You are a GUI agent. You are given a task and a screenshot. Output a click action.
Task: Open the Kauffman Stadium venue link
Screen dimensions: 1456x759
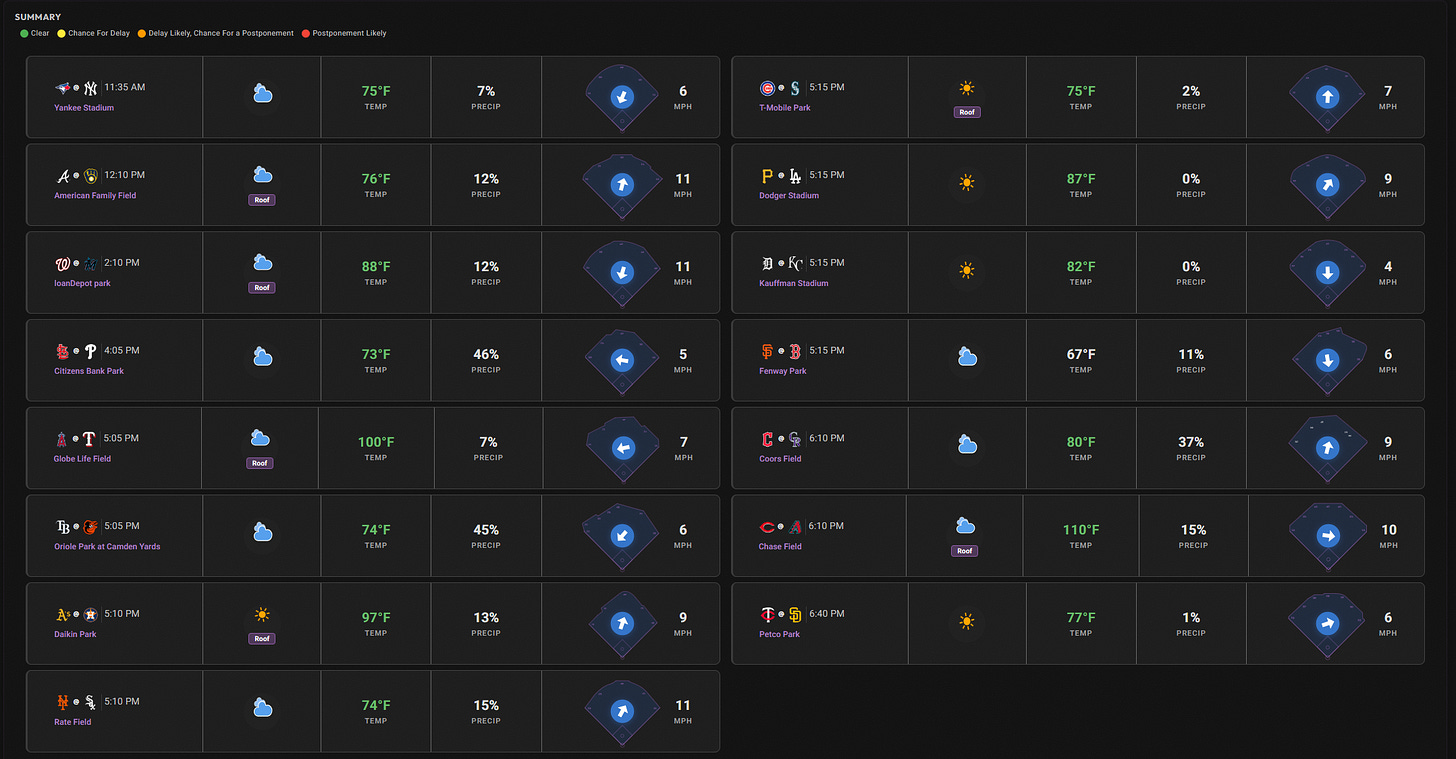pos(794,283)
